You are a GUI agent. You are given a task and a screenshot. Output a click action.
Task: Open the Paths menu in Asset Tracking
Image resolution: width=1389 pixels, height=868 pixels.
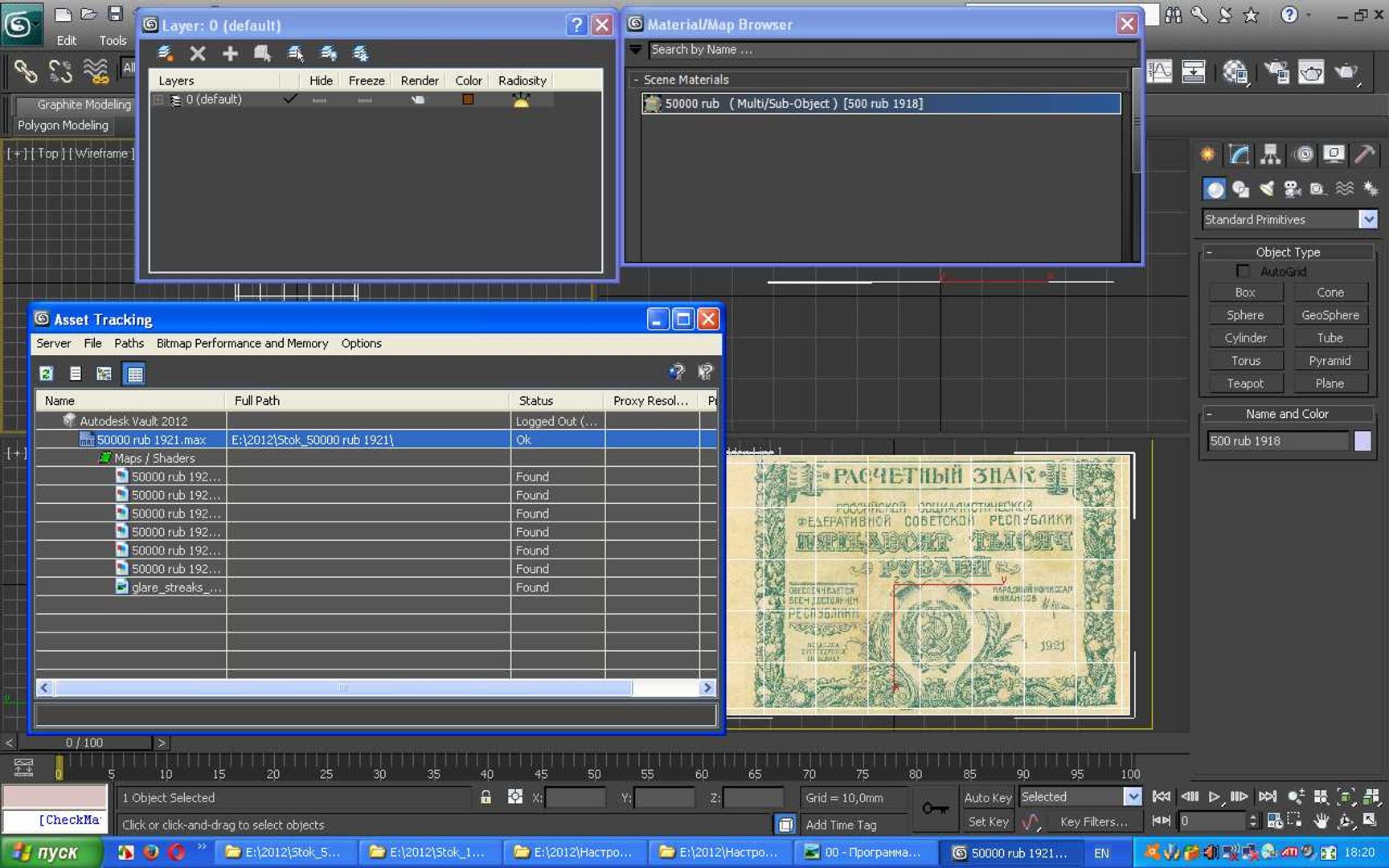[x=129, y=343]
